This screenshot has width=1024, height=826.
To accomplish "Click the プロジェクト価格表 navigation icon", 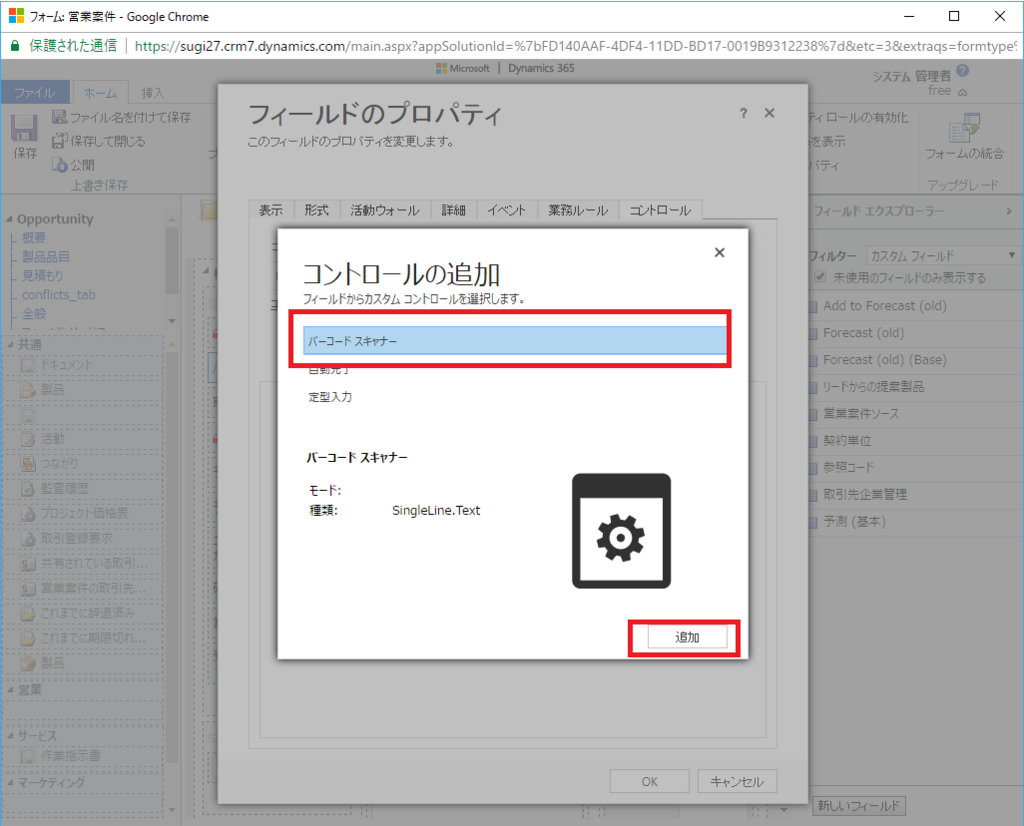I will pyautogui.click(x=27, y=514).
